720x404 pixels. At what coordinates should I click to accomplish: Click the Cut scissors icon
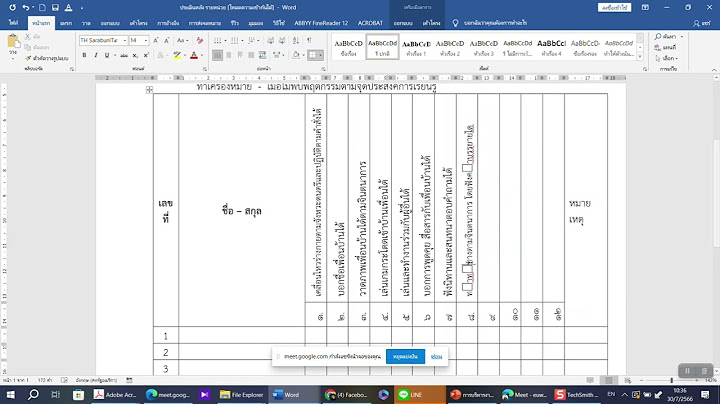click(28, 36)
